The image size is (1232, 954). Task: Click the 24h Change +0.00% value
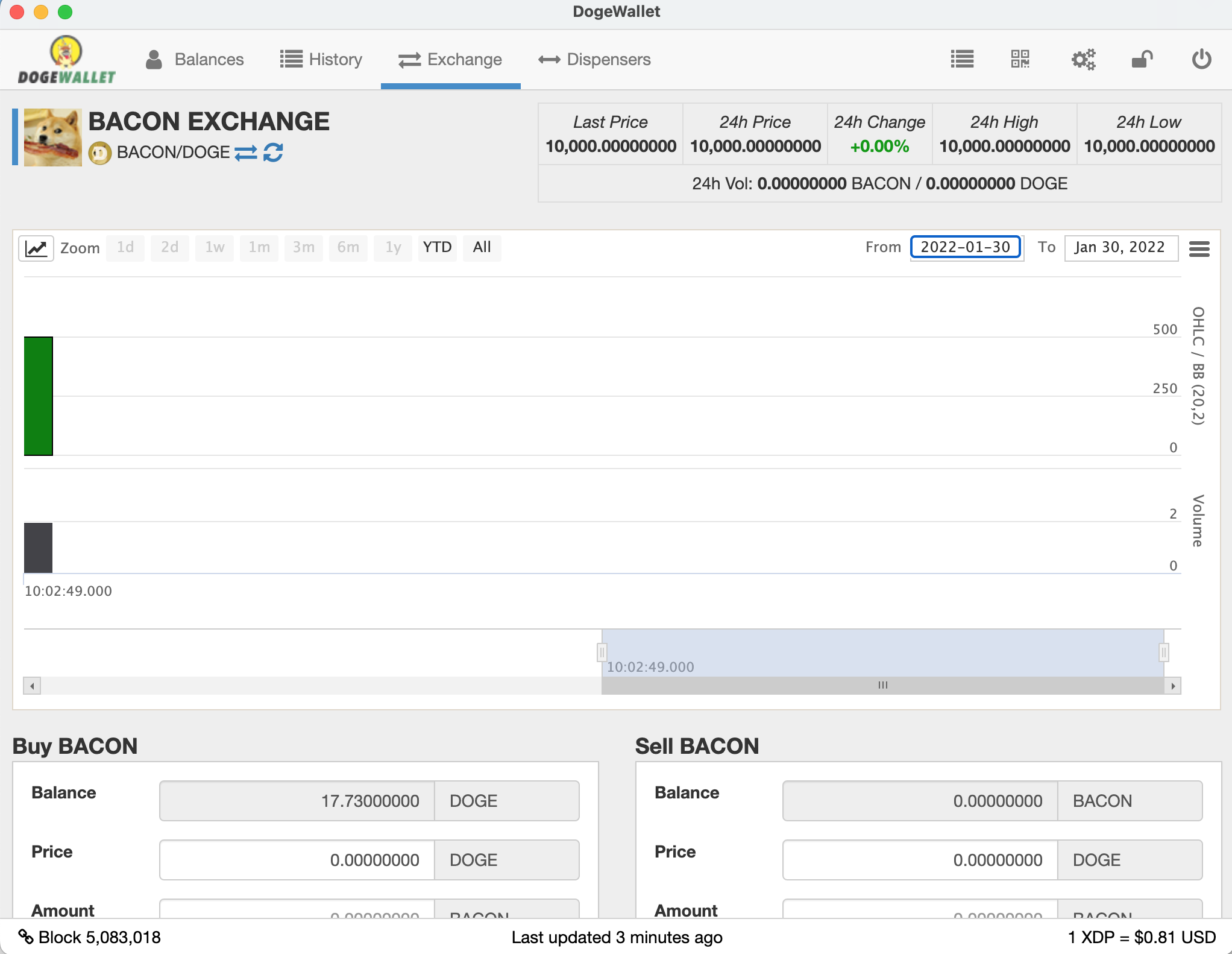pyautogui.click(x=879, y=146)
